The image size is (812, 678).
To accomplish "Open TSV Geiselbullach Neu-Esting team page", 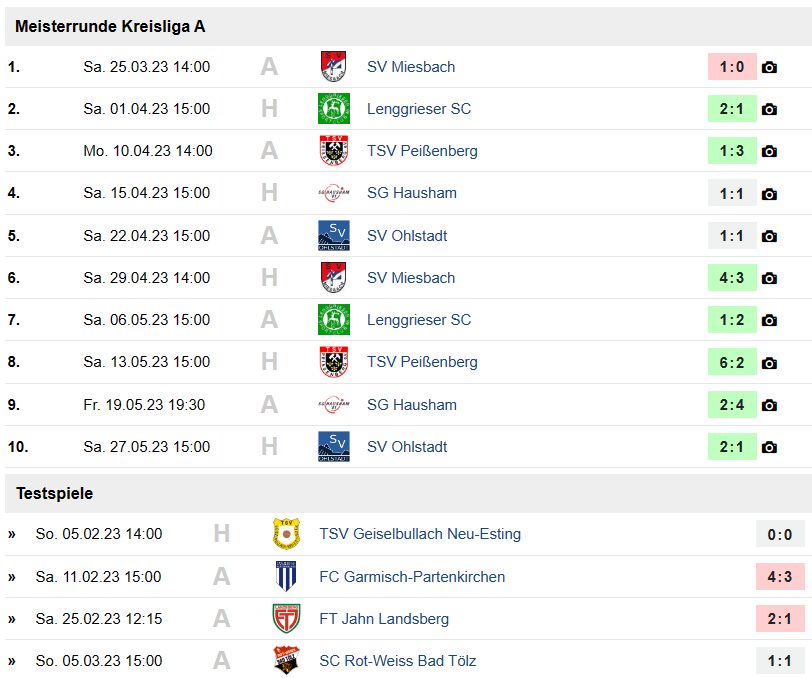I will pyautogui.click(x=420, y=534).
